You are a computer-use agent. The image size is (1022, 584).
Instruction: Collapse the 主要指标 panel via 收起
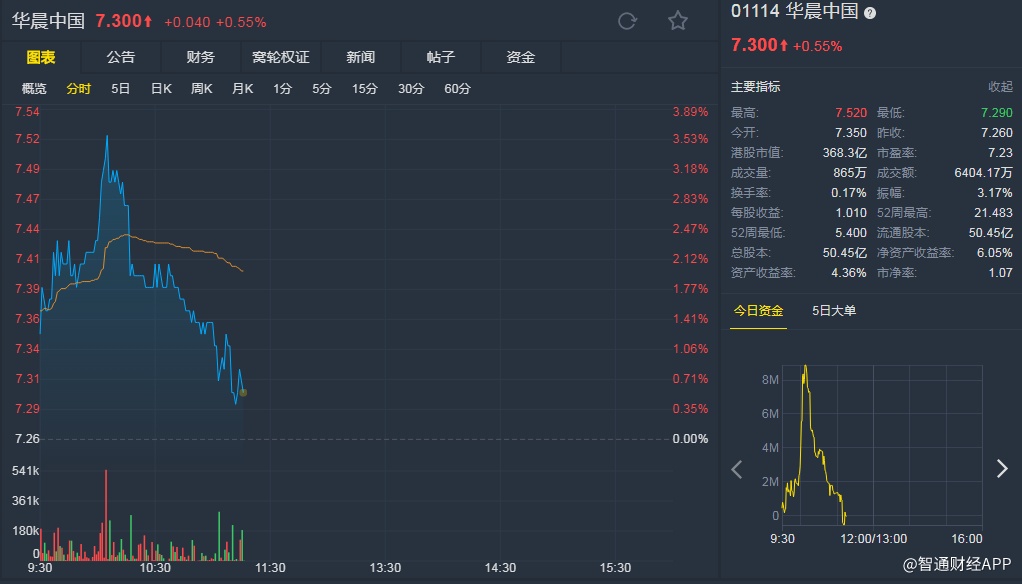1000,87
